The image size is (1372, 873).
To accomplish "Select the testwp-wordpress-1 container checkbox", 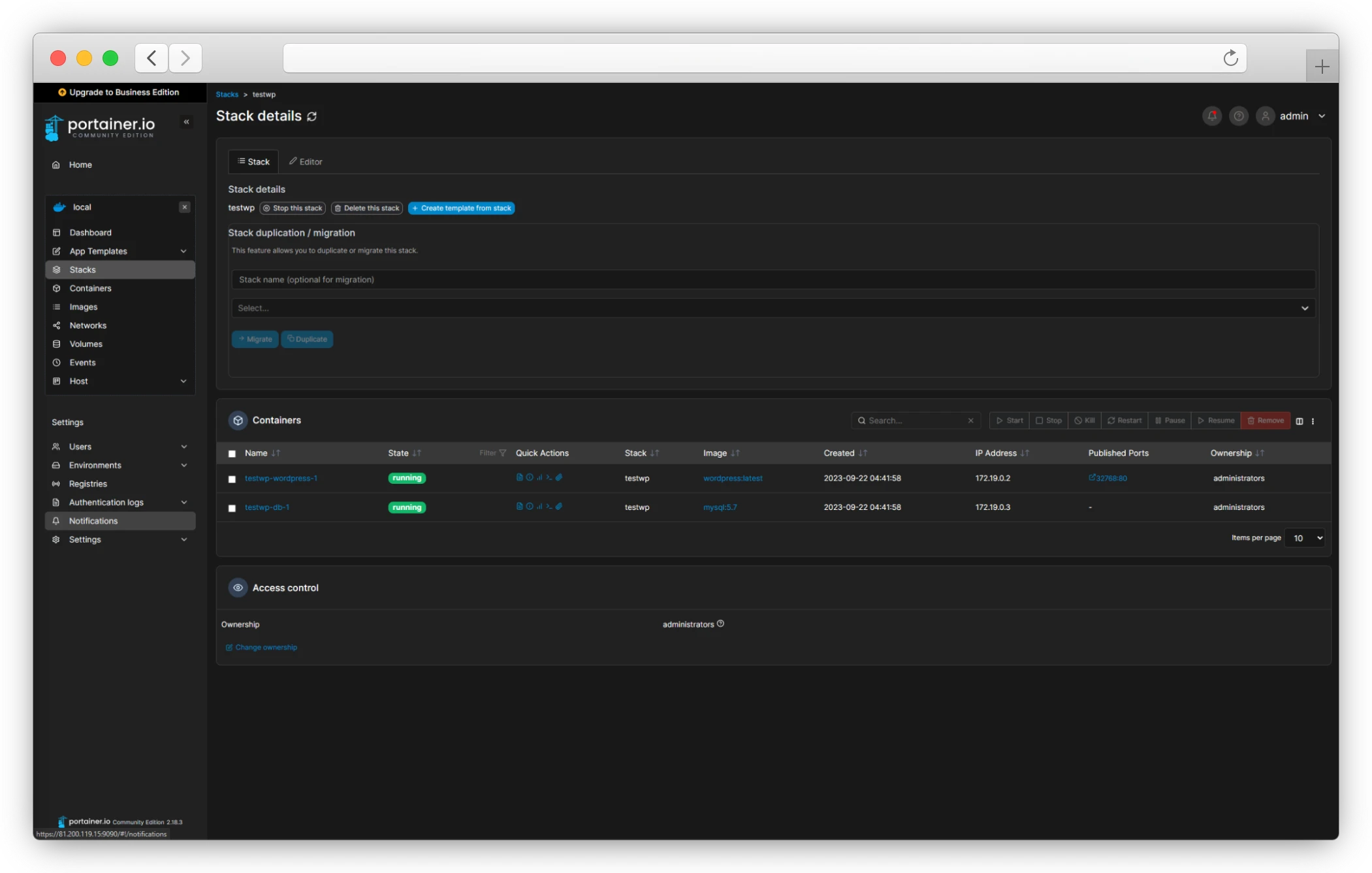I will click(x=232, y=479).
